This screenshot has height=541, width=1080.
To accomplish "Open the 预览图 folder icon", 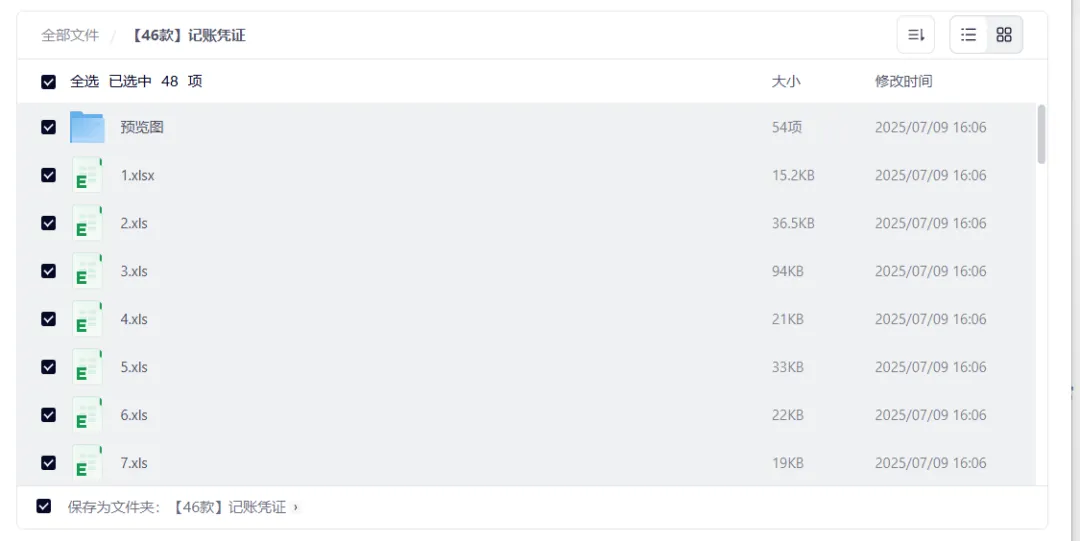I will pyautogui.click(x=87, y=127).
